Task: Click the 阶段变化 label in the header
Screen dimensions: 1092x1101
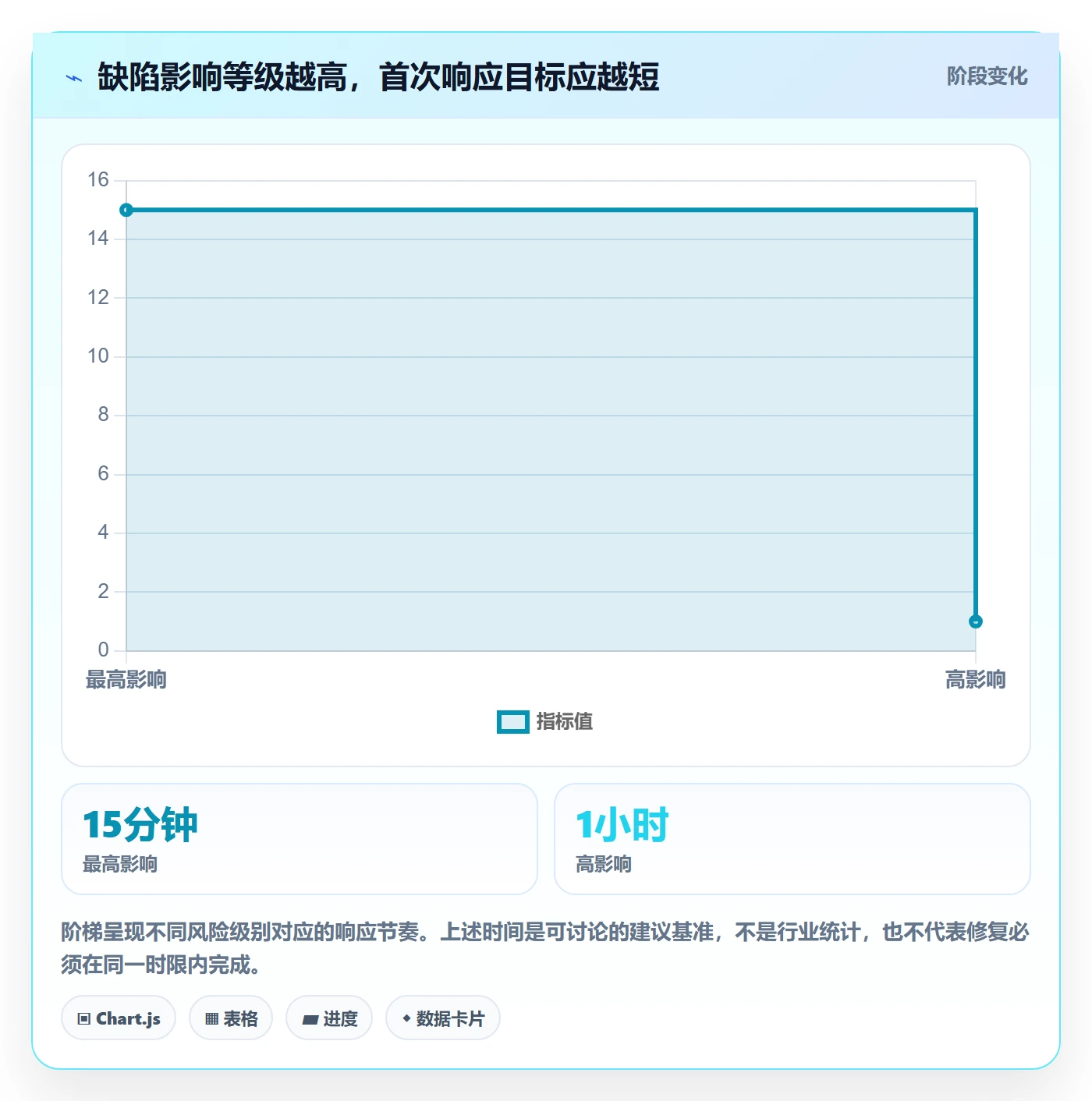Action: point(987,76)
